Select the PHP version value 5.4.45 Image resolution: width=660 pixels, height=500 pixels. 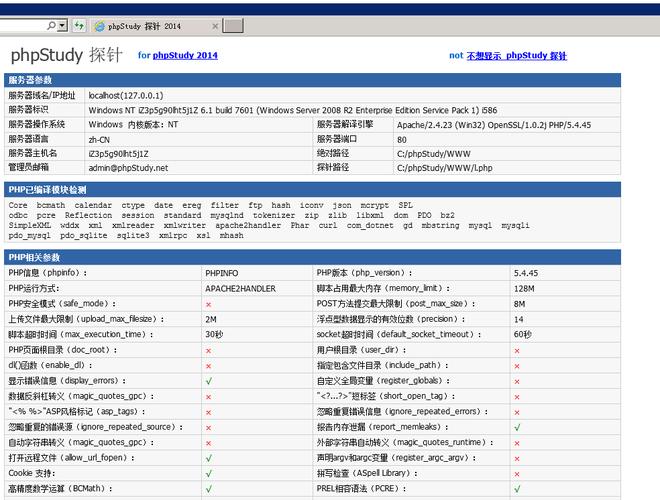click(526, 273)
